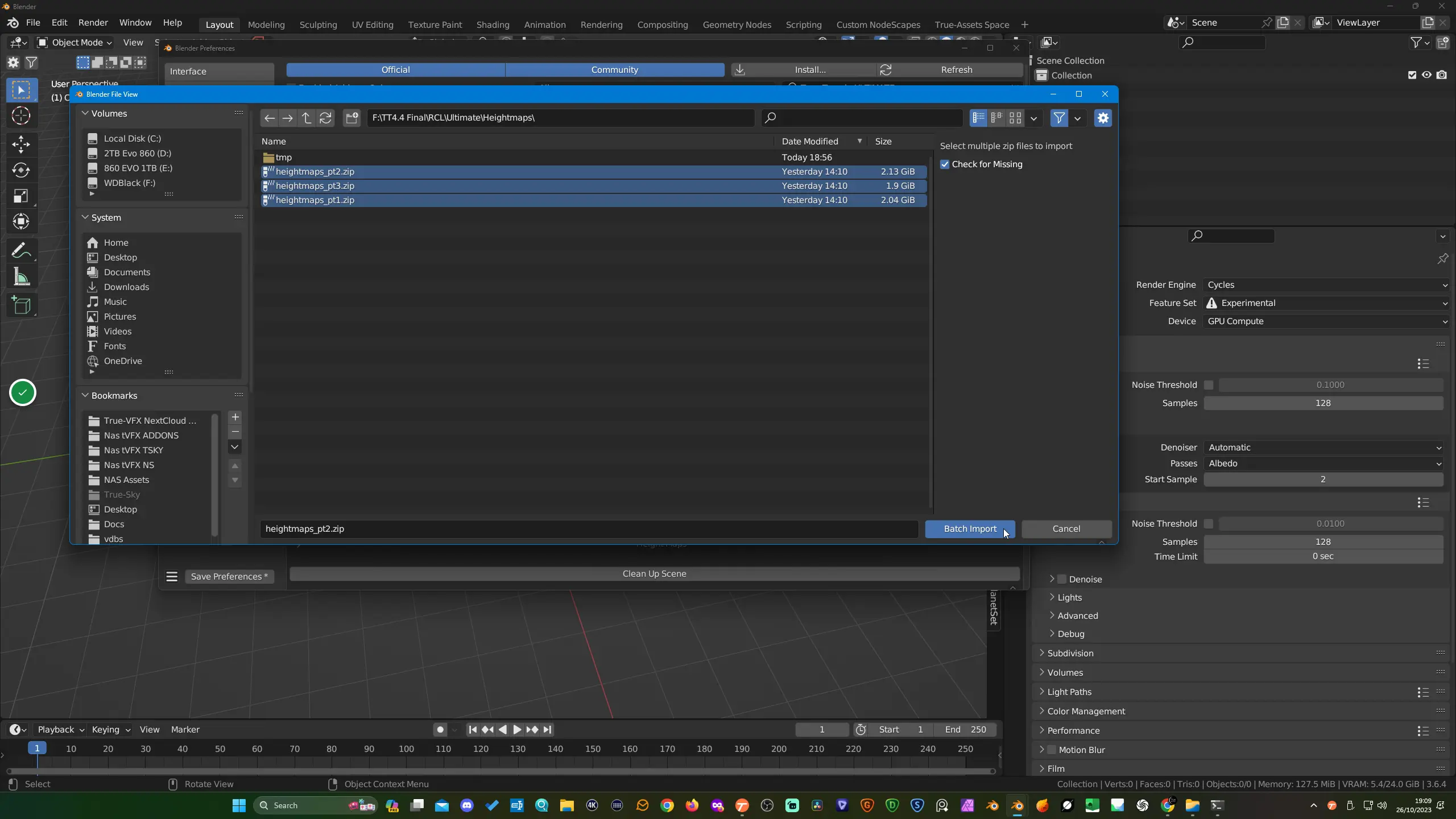Click the parent directory arrow icon
The height and width of the screenshot is (819, 1456).
[307, 118]
